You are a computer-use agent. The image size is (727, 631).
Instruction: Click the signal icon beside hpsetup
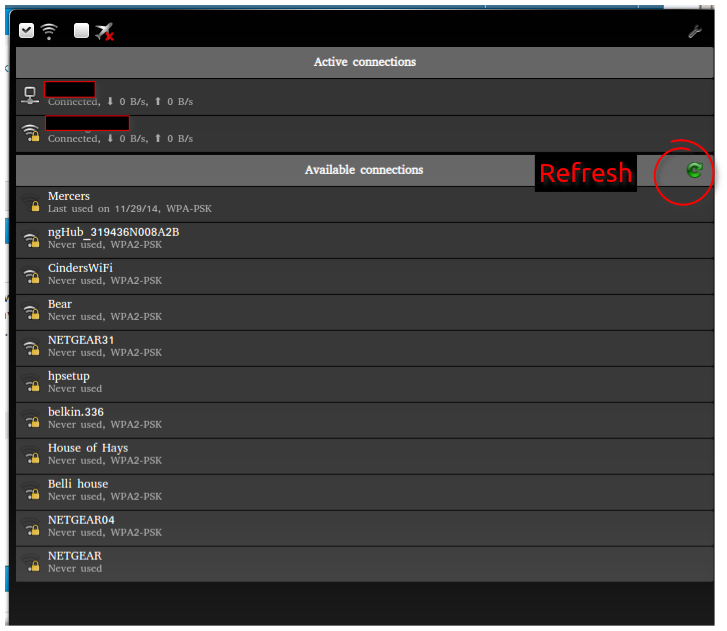pos(31,384)
